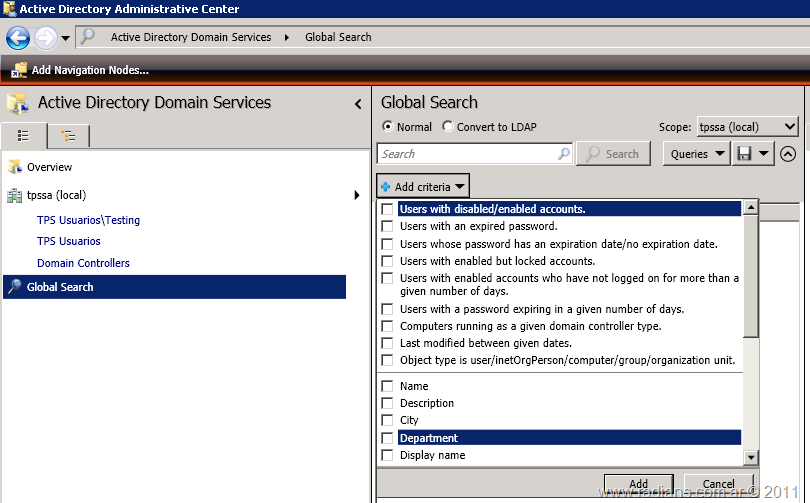The image size is (810, 503).
Task: Switch to list view tab icon
Action: point(24,136)
